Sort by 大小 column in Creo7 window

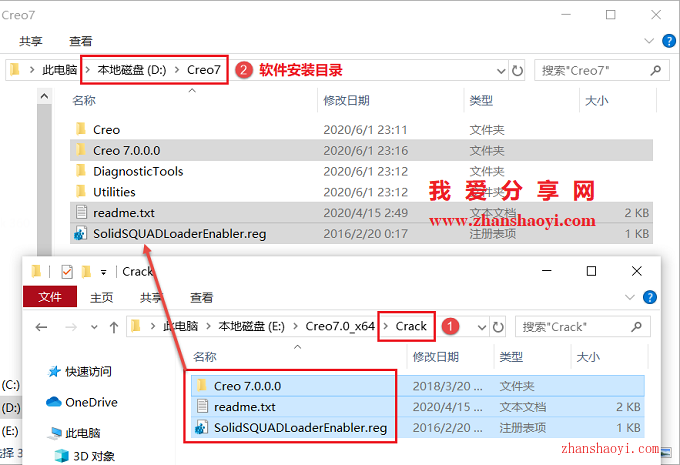[x=596, y=101]
